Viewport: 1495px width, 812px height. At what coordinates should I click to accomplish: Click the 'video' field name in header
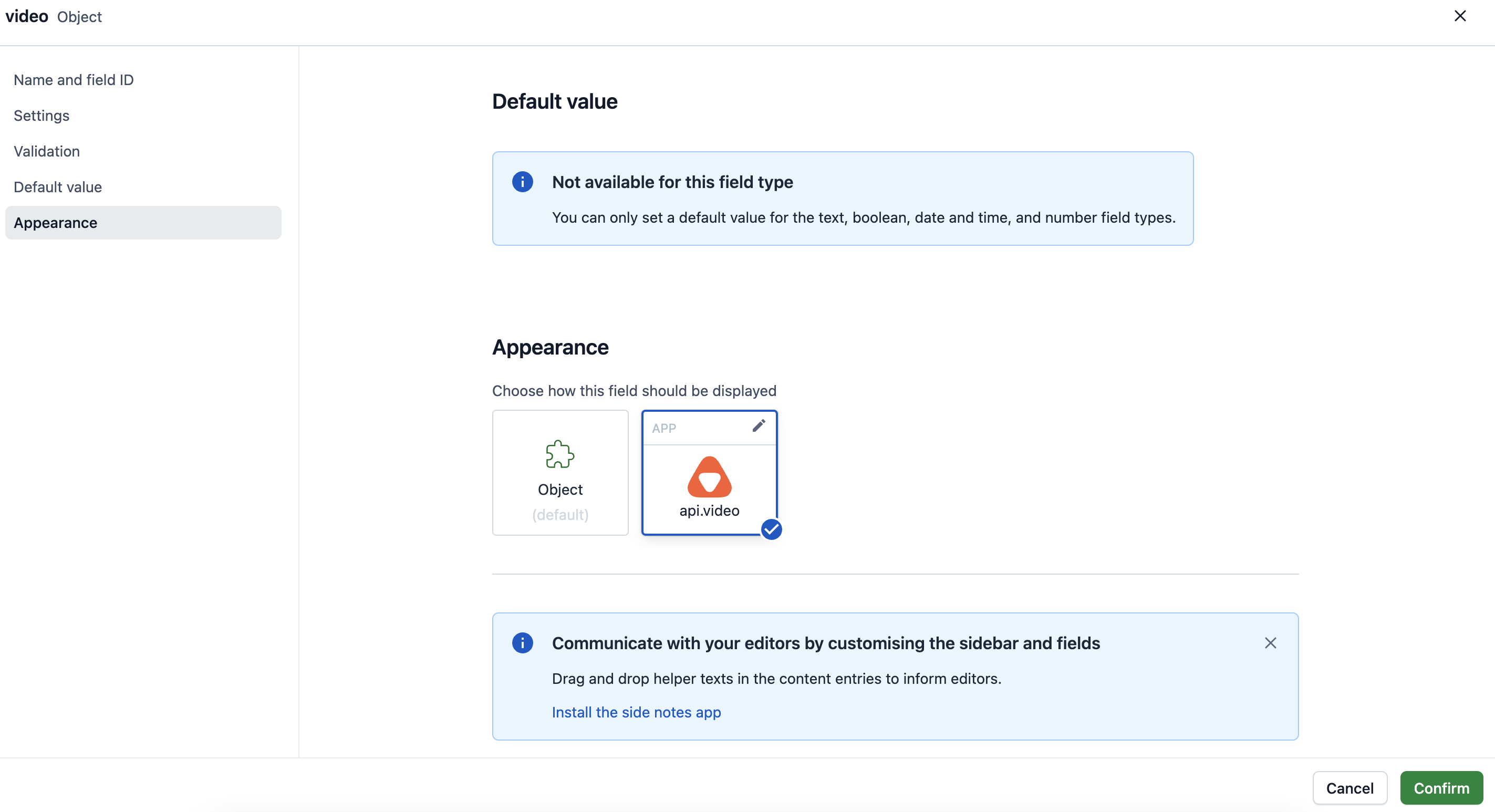(27, 16)
